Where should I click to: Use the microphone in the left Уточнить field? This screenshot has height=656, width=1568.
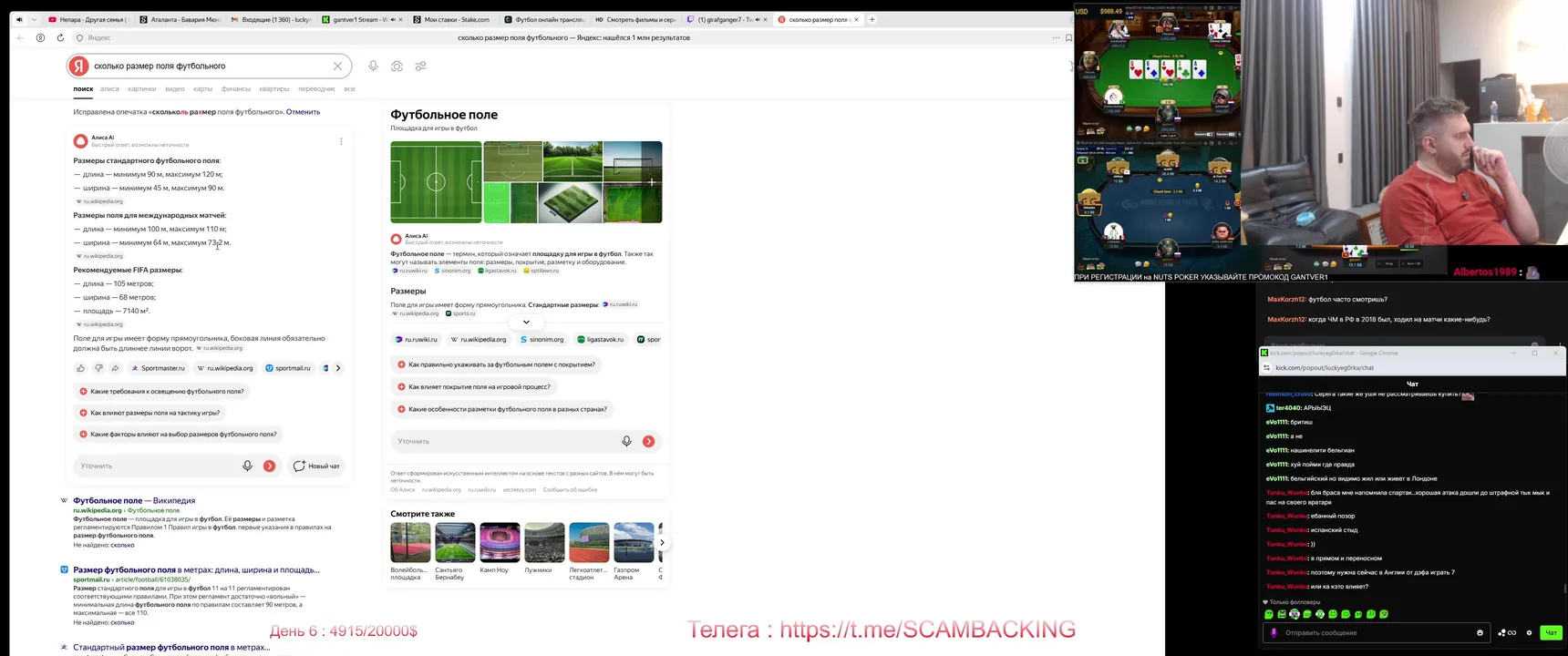click(x=247, y=466)
